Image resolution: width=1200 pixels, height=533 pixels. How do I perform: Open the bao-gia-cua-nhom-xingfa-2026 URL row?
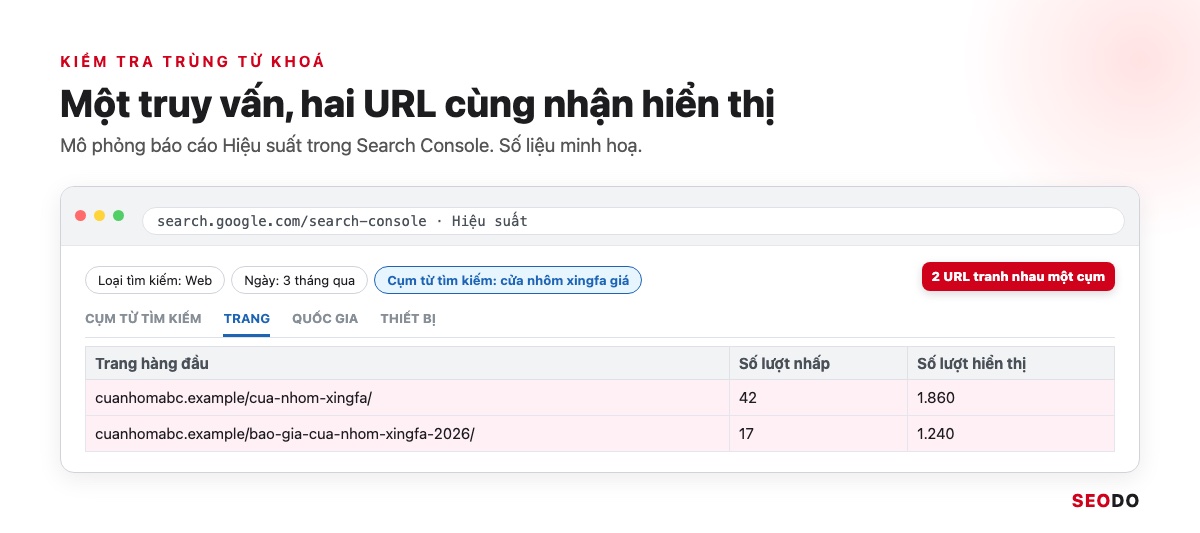point(600,434)
